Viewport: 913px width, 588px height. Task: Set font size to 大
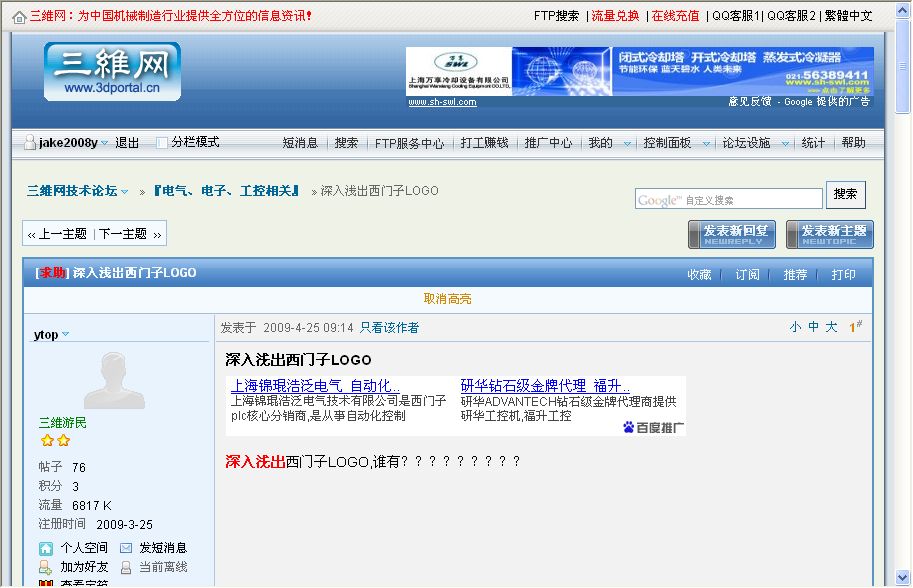[831, 327]
